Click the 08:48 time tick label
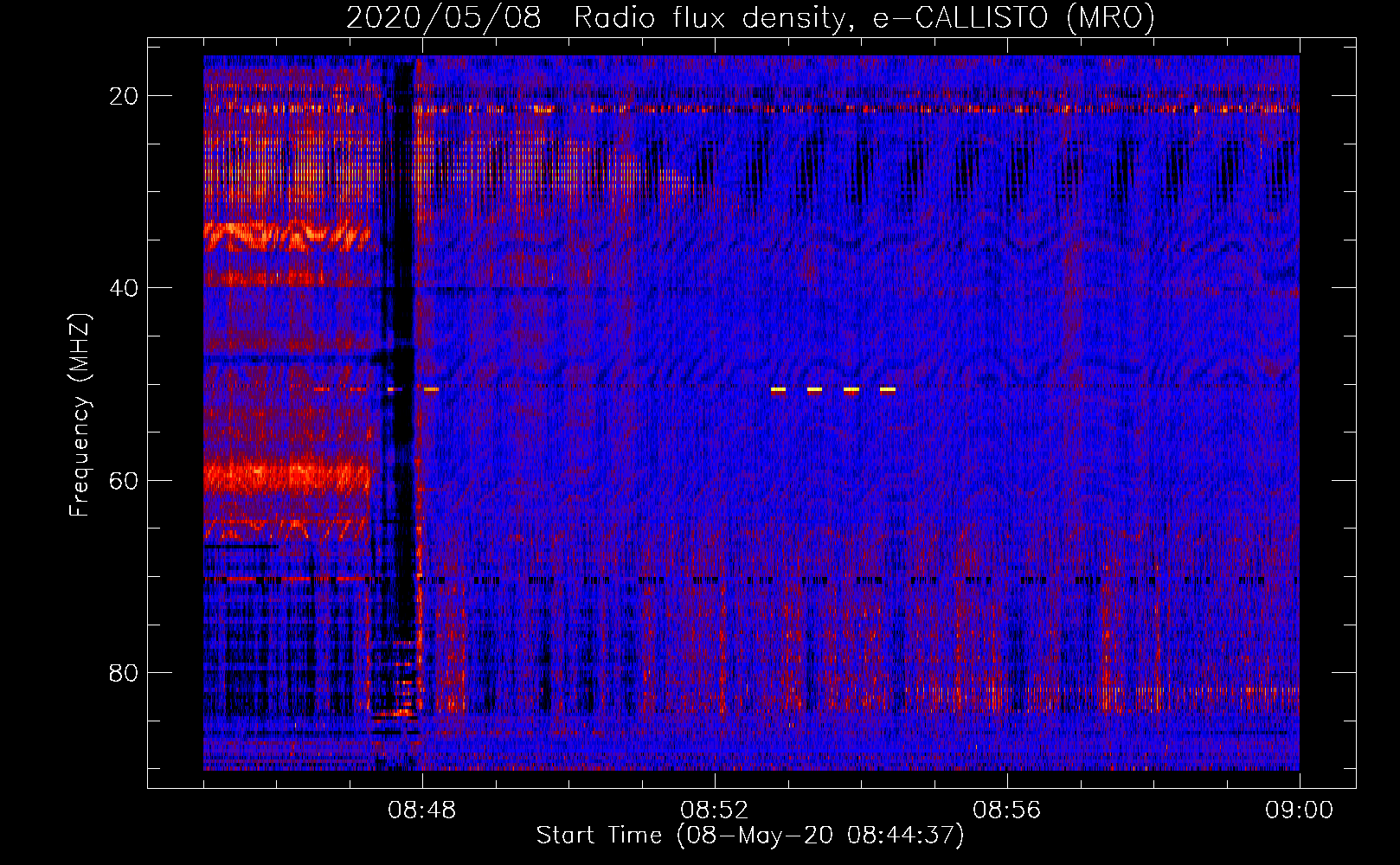The image size is (1400, 865). pyautogui.click(x=422, y=811)
